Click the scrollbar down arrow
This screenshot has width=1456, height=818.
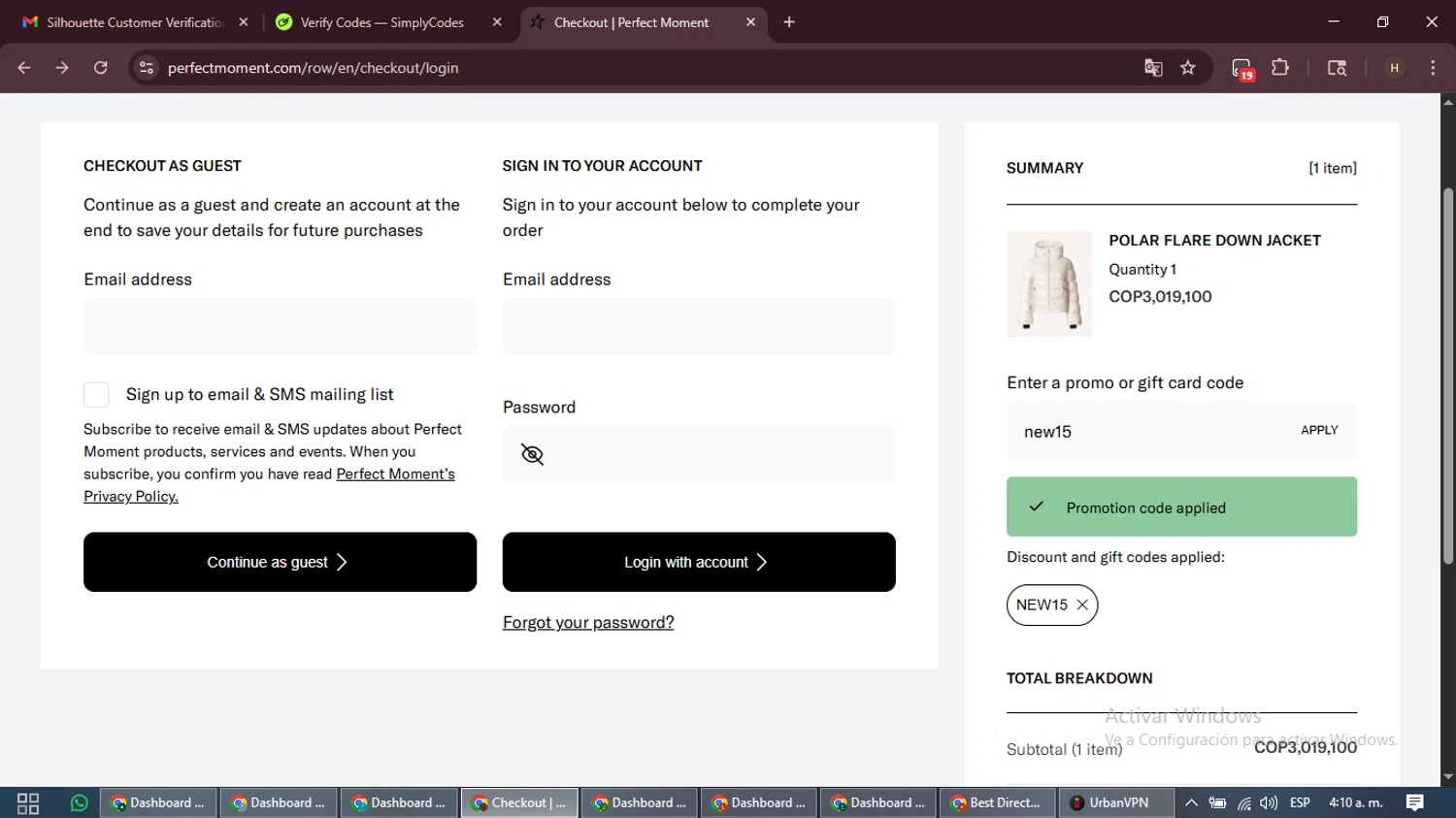1448,777
